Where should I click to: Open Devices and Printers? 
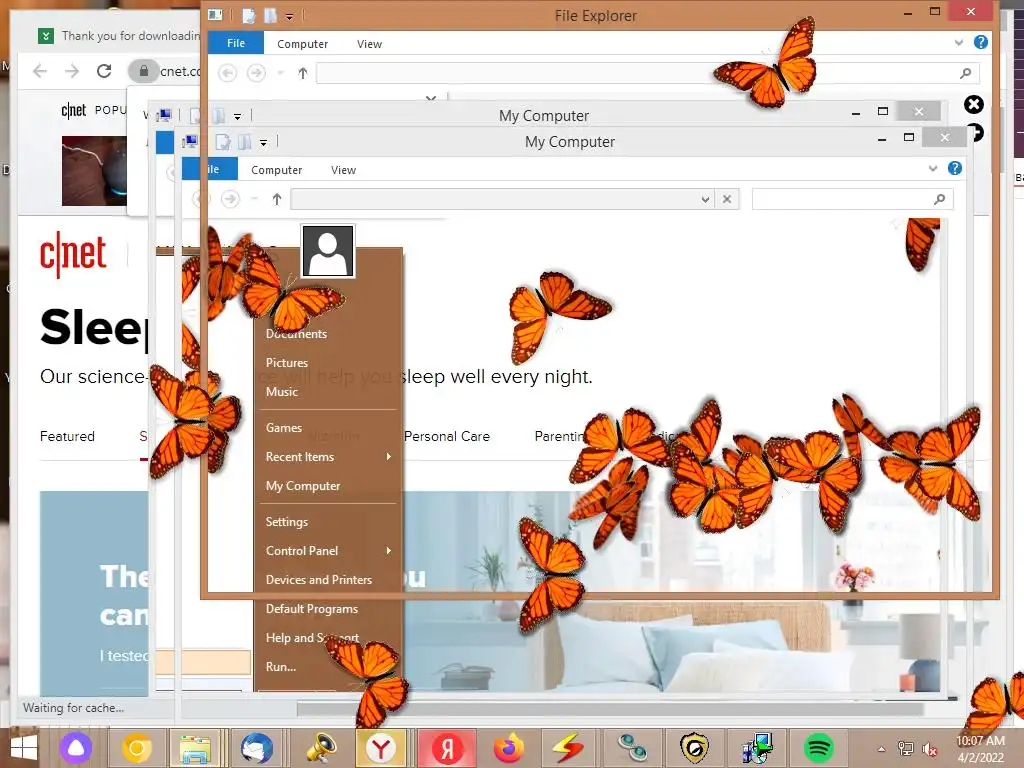click(319, 580)
